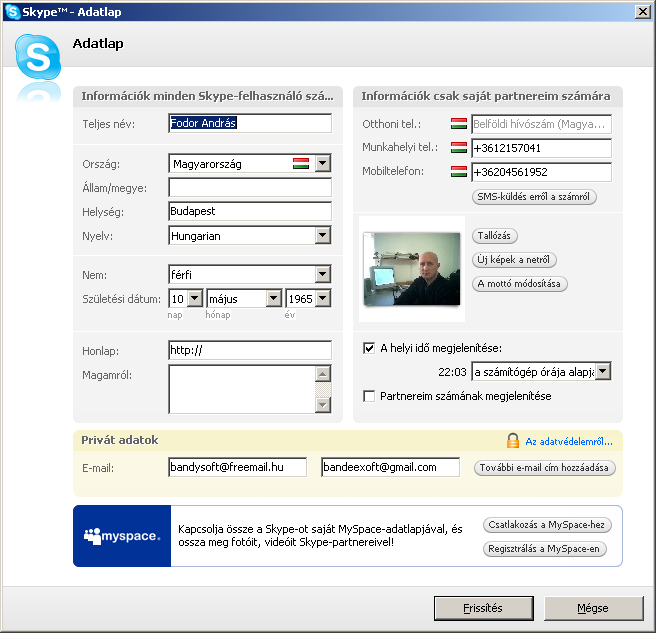This screenshot has width=656, height=633.
Task: Click Csatlakozás a MySpace-hez button
Action: (547, 525)
